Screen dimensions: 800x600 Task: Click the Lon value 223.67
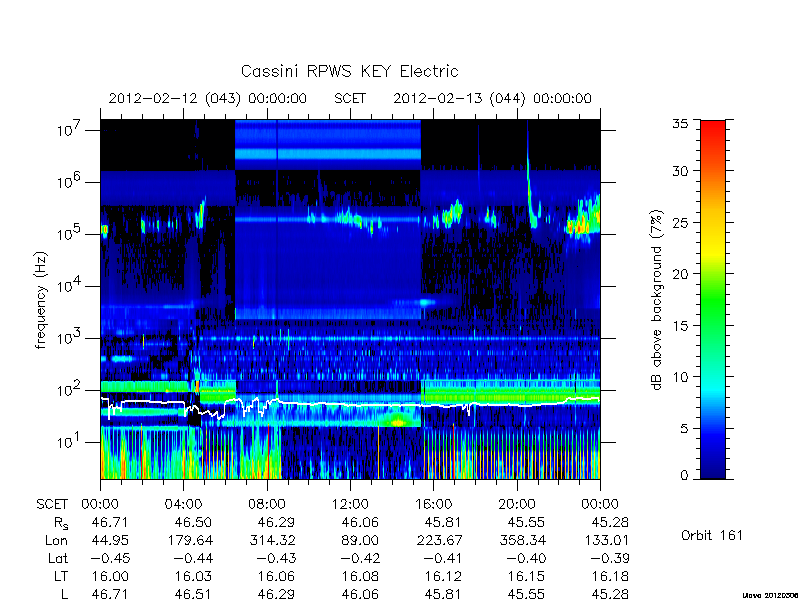click(439, 540)
